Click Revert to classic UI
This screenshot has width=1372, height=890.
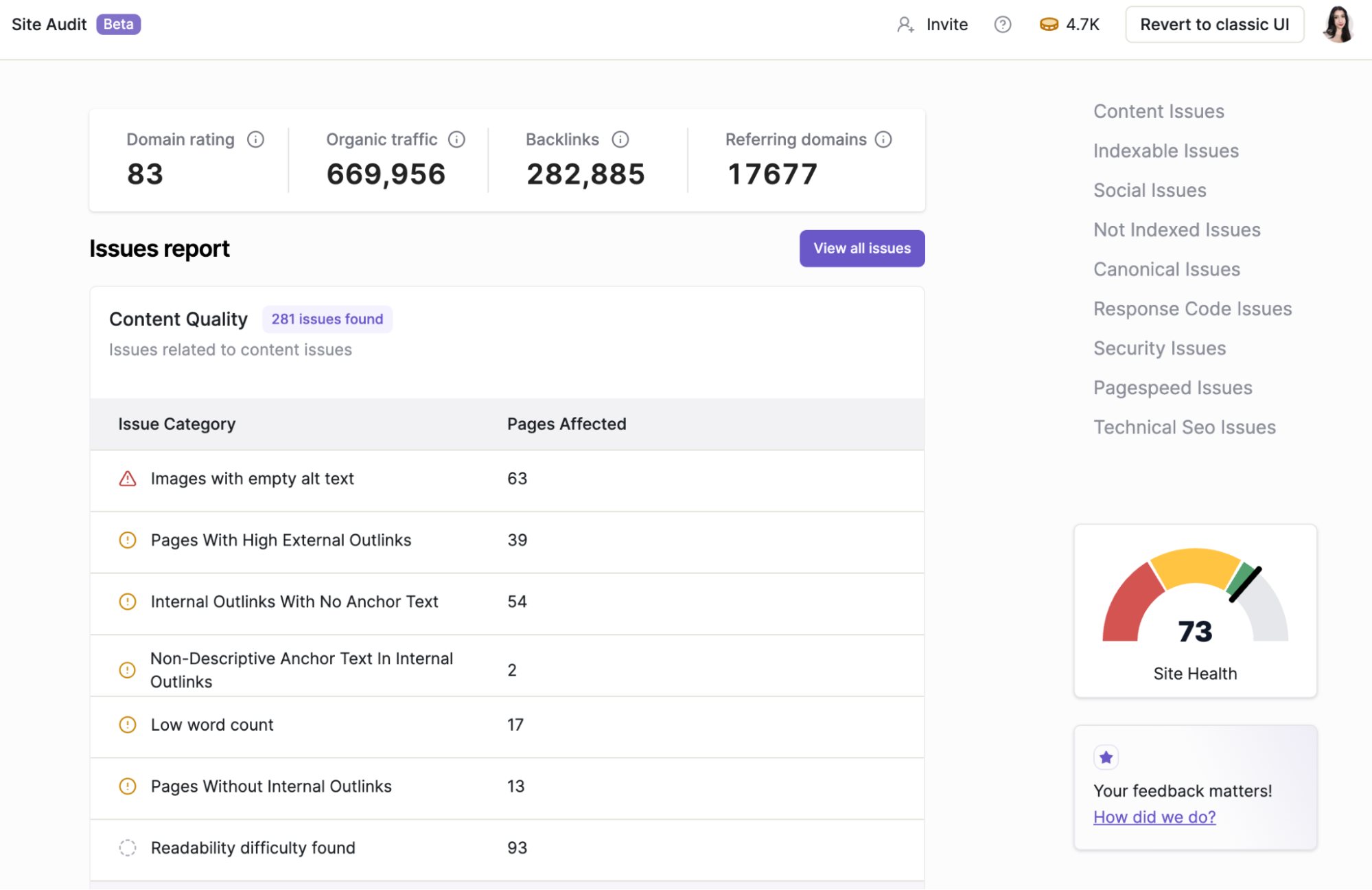(x=1214, y=24)
